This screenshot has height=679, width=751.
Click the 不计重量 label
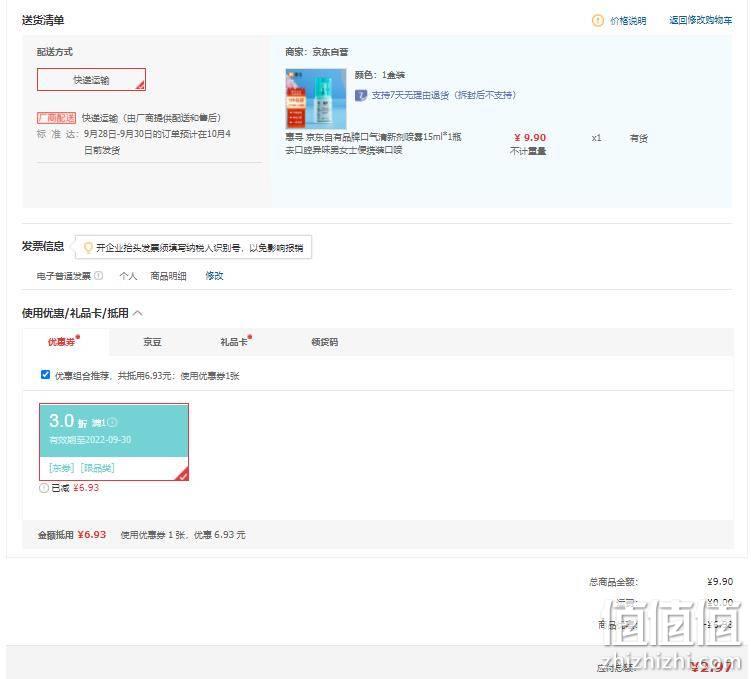[x=528, y=151]
